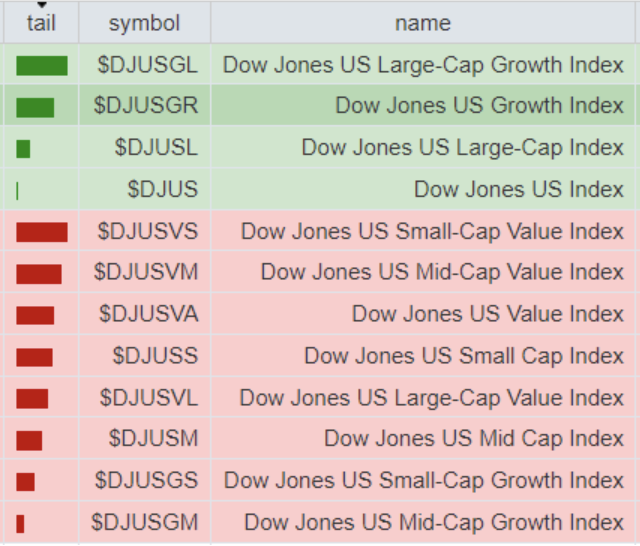Click the name column header
The width and height of the screenshot is (640, 546).
point(423,23)
